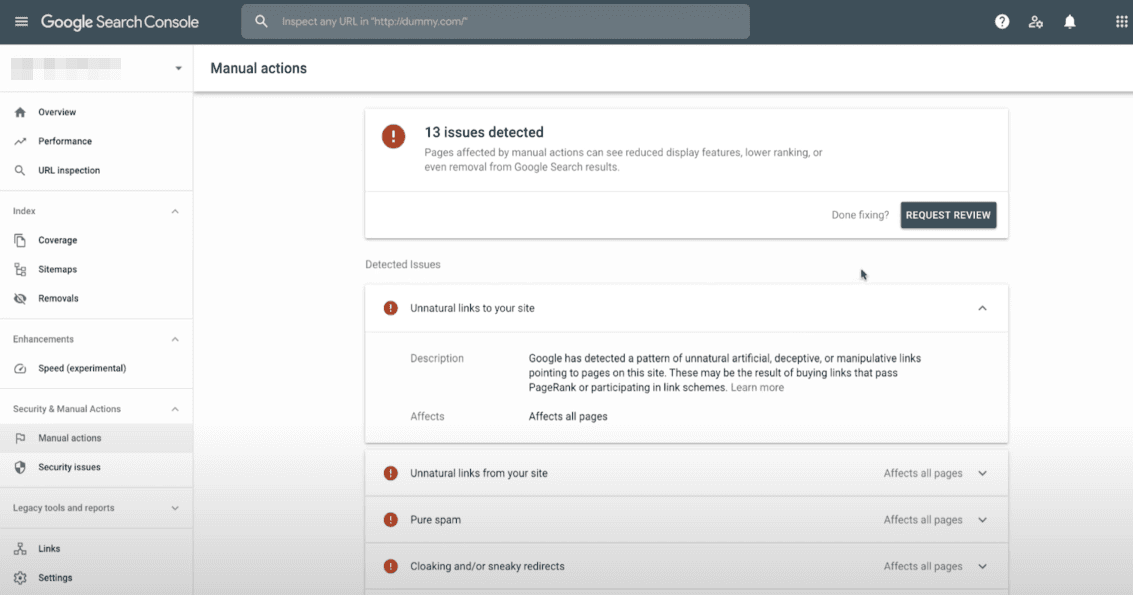
Task: Collapse the Index sidebar section
Action: tap(175, 211)
